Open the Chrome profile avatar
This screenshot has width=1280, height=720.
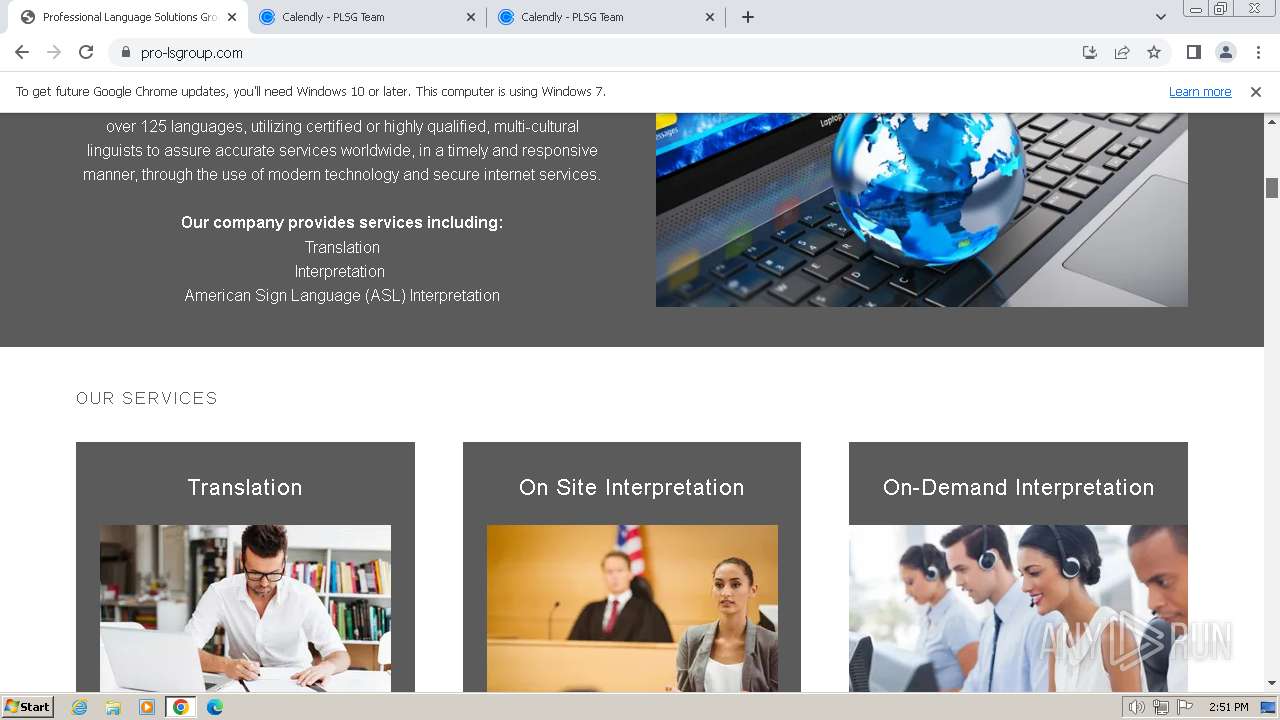1226,53
